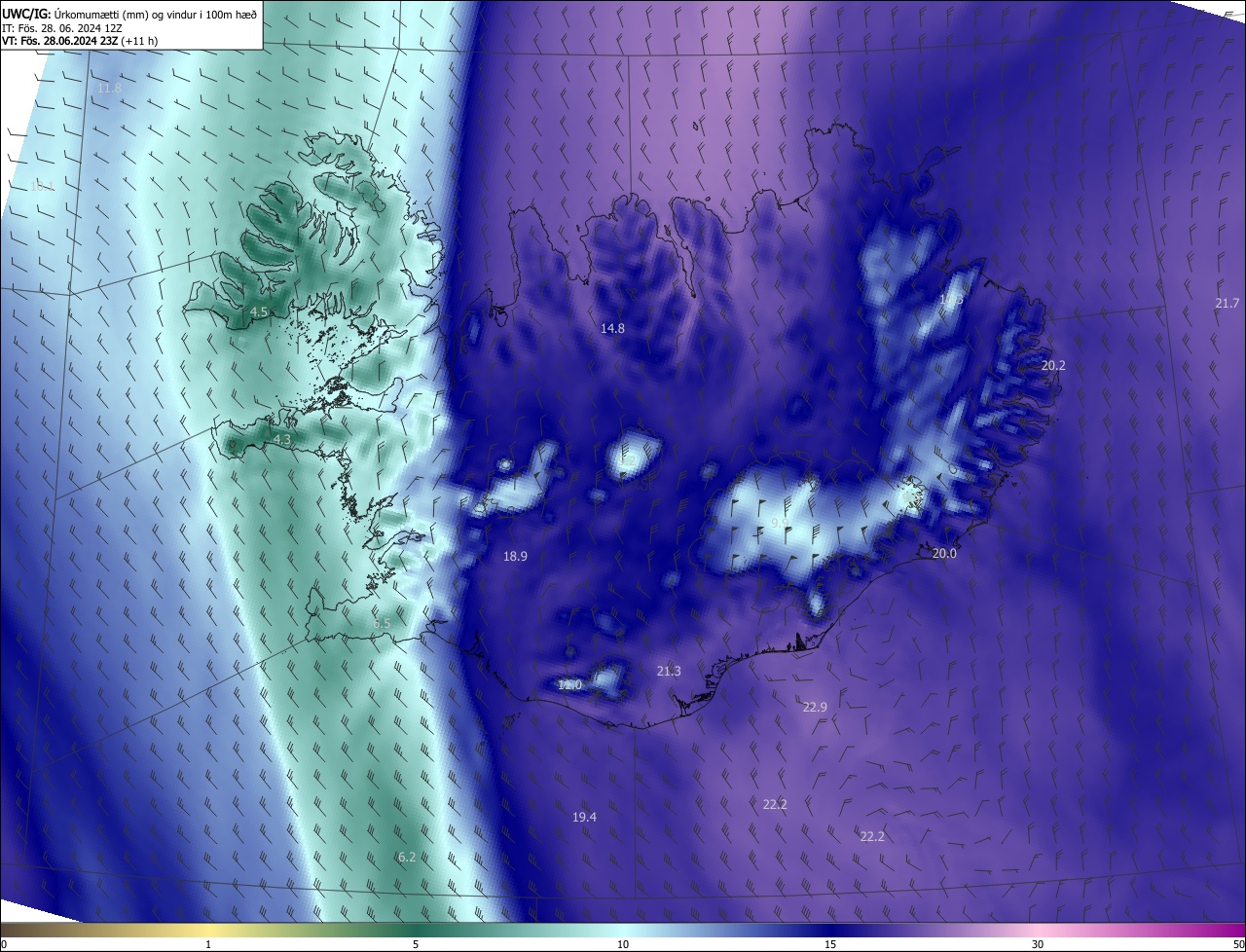Click the 22.9 value on the map
The height and width of the screenshot is (952, 1246).
[x=815, y=707]
